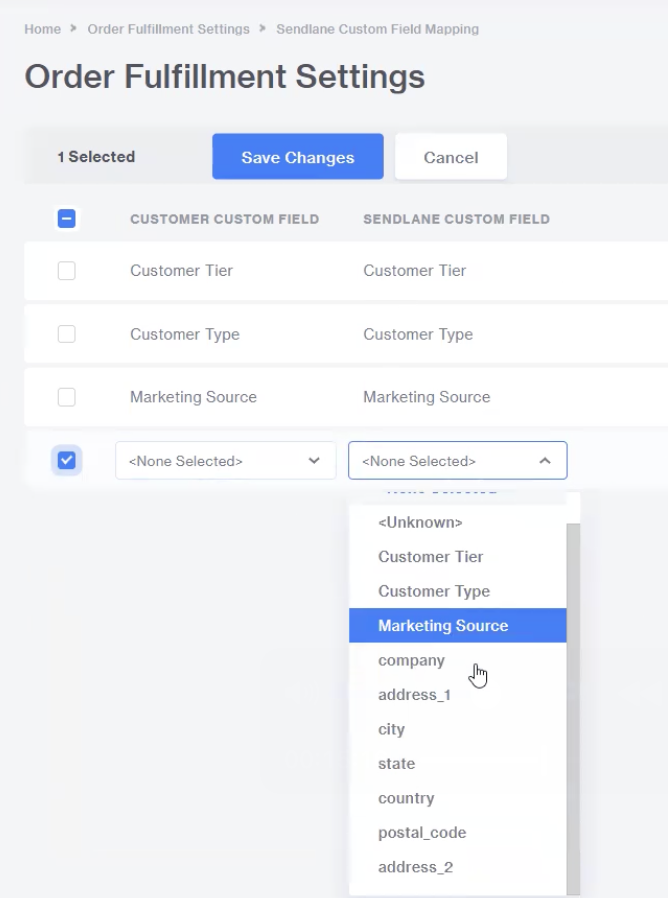The image size is (668, 898).
Task: Select address_2 option in dropdown list
Action: [458, 867]
